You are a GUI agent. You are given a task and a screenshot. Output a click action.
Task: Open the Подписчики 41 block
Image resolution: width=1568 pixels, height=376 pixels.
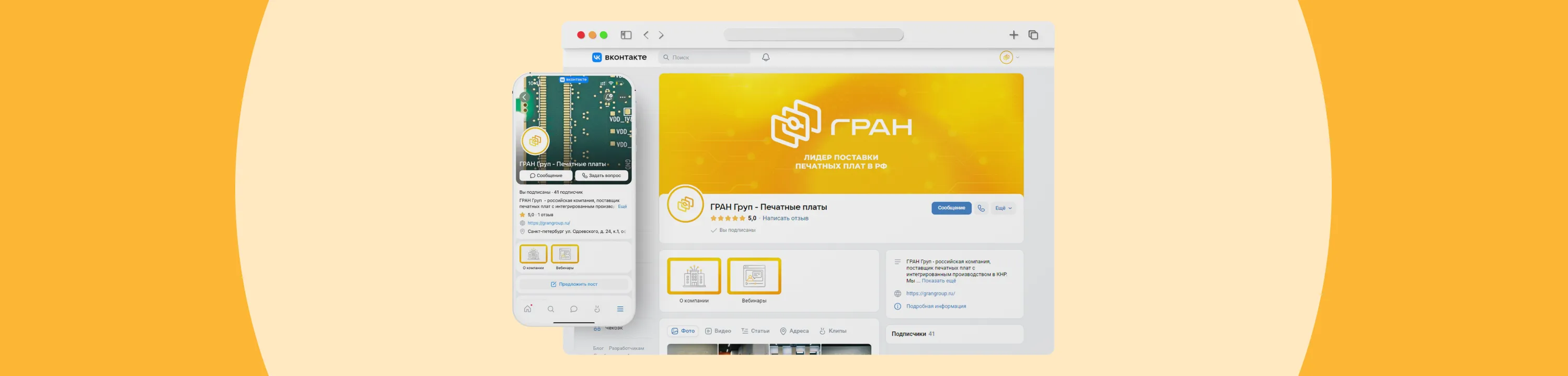(954, 334)
